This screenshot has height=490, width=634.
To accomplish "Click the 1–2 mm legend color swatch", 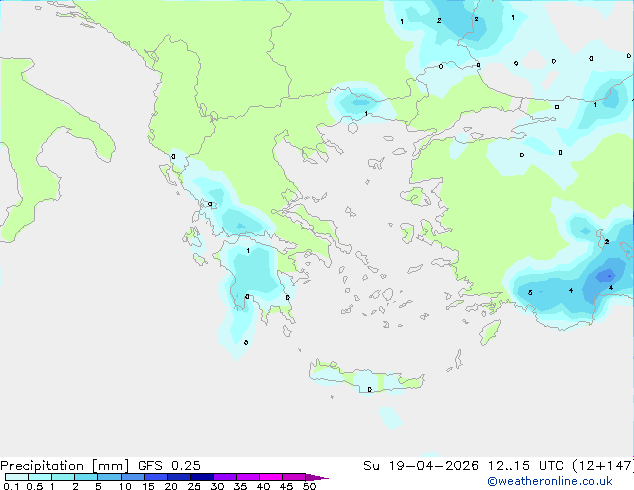I will coord(63,477).
